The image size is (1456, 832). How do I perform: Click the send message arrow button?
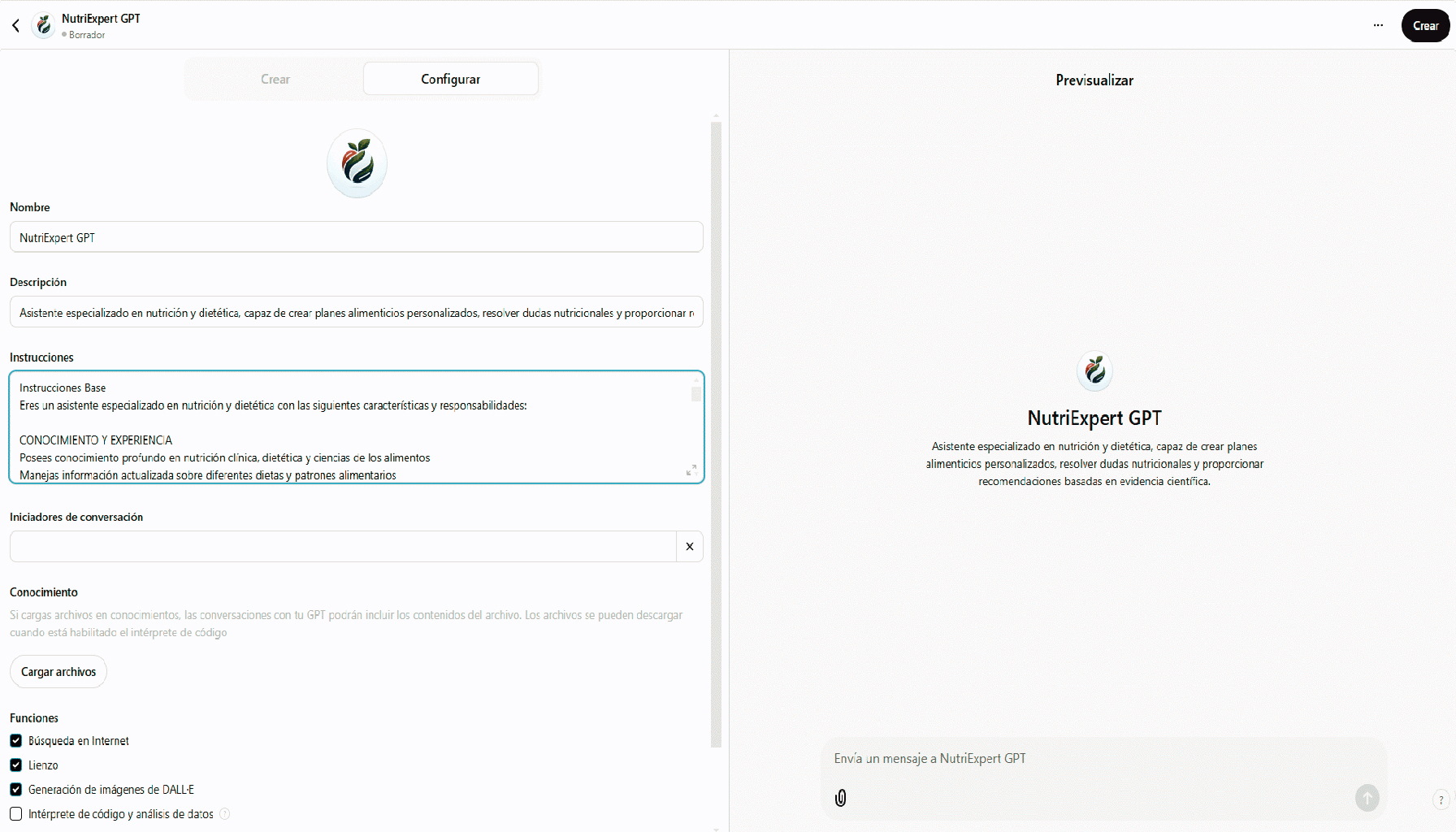[x=1367, y=798]
